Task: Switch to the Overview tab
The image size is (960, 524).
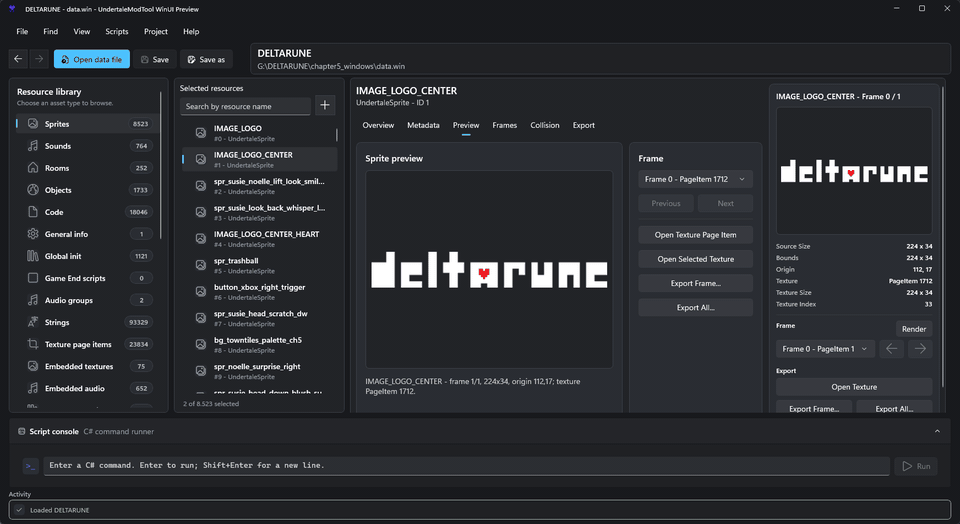Action: click(x=378, y=125)
